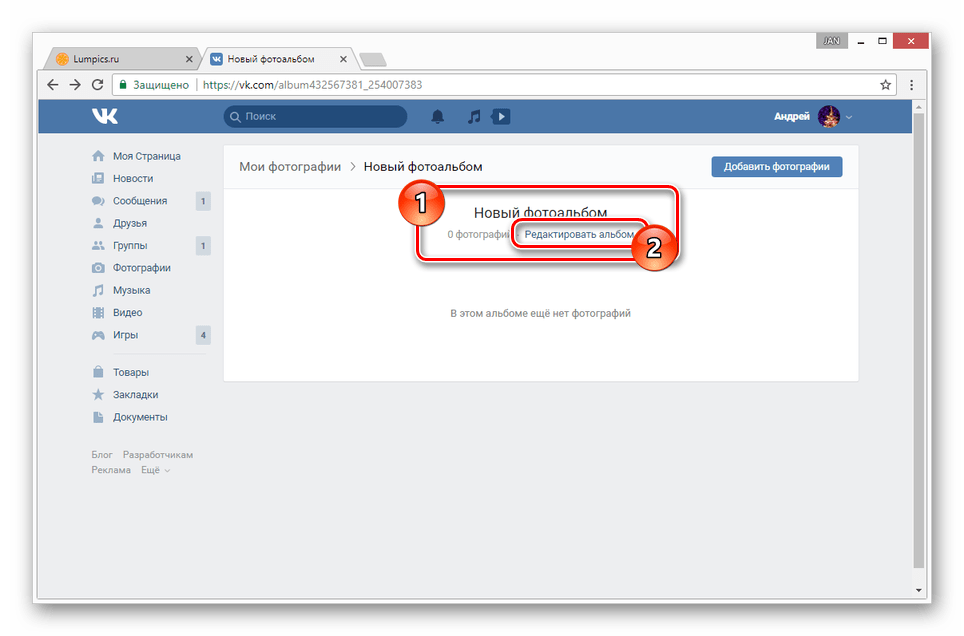Viewport: 964px width, 636px height.
Task: Click the Новый фотоальбом album title
Action: click(540, 213)
